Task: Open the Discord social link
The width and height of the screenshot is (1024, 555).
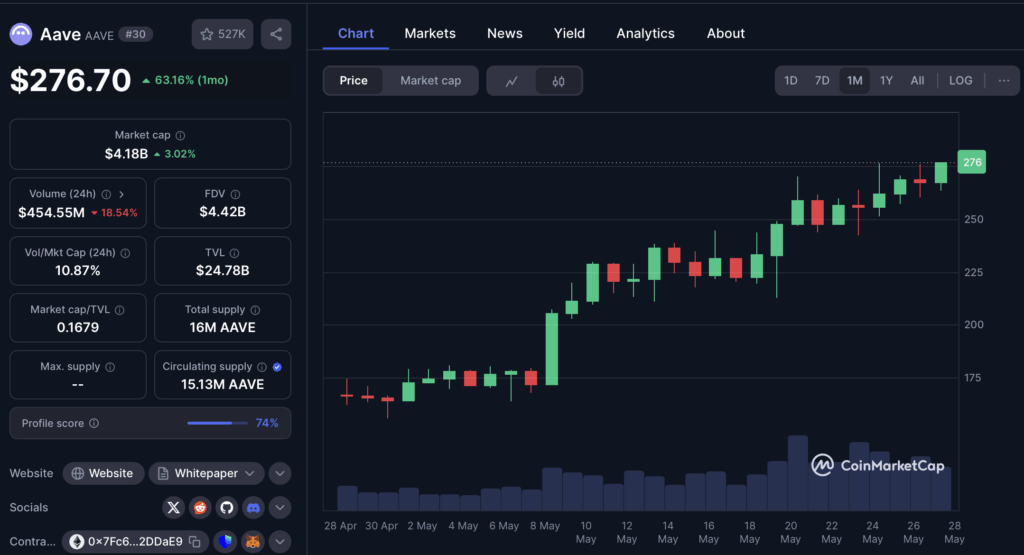Action: pyautogui.click(x=253, y=507)
